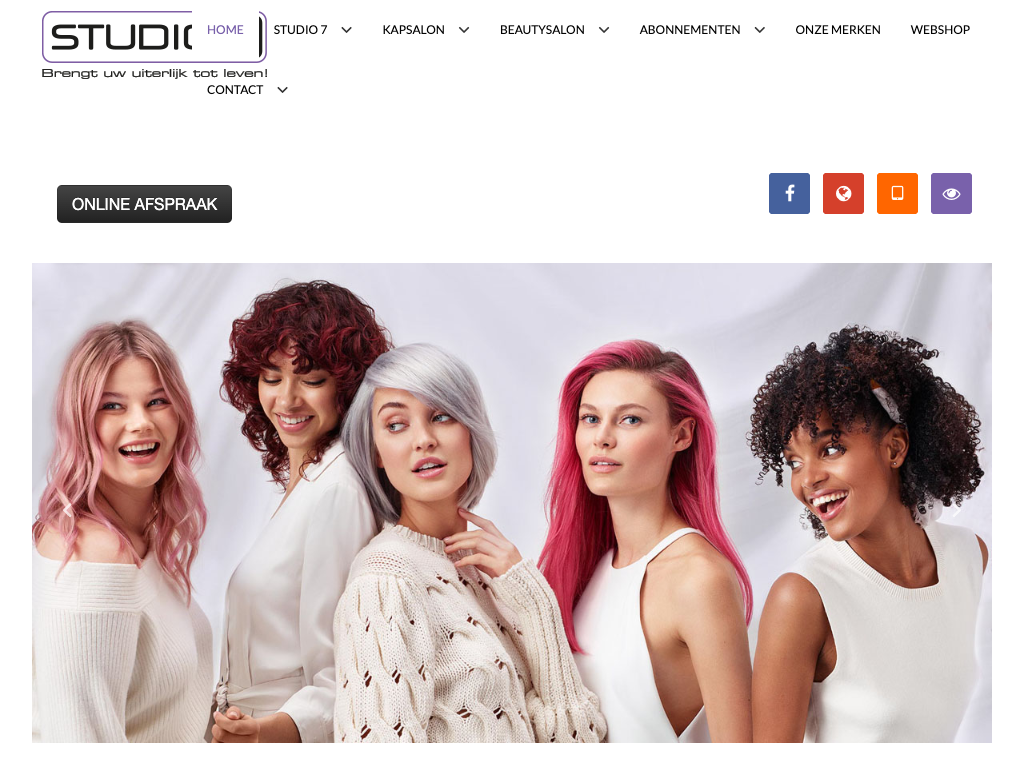Open the Studio 7 menu label
The height and width of the screenshot is (768, 1024).
(x=300, y=30)
